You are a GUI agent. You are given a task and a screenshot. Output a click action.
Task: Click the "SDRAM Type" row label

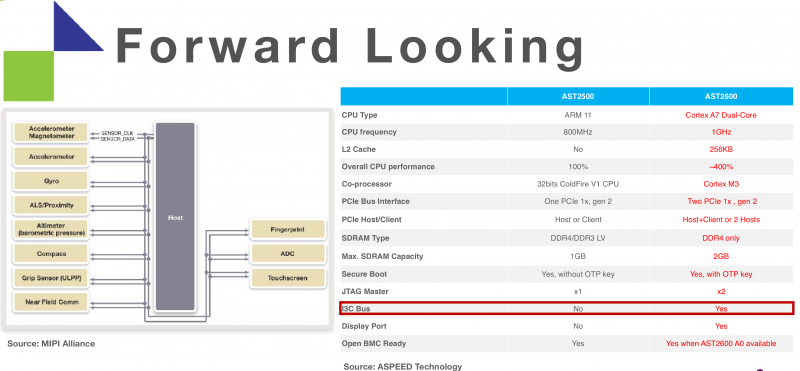pos(365,238)
